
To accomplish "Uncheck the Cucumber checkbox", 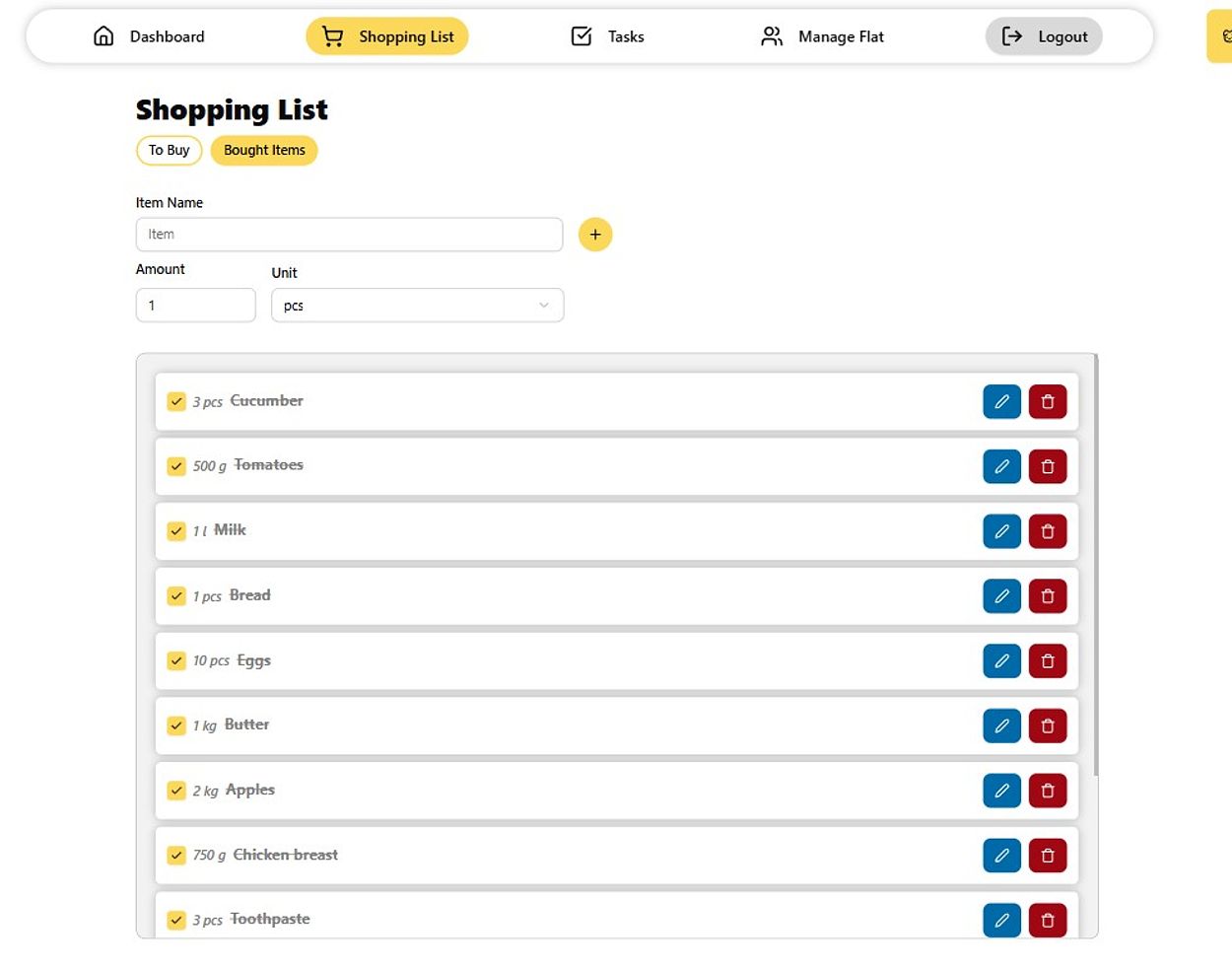I will click(176, 401).
